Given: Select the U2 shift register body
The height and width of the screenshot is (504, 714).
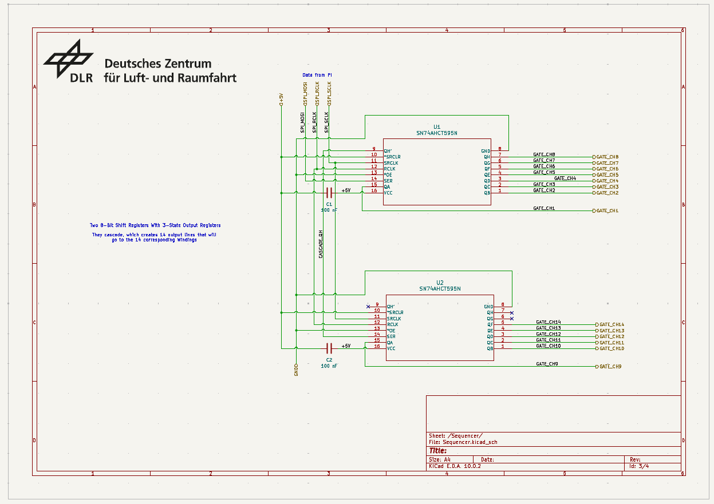Looking at the screenshot, I should coord(440,327).
